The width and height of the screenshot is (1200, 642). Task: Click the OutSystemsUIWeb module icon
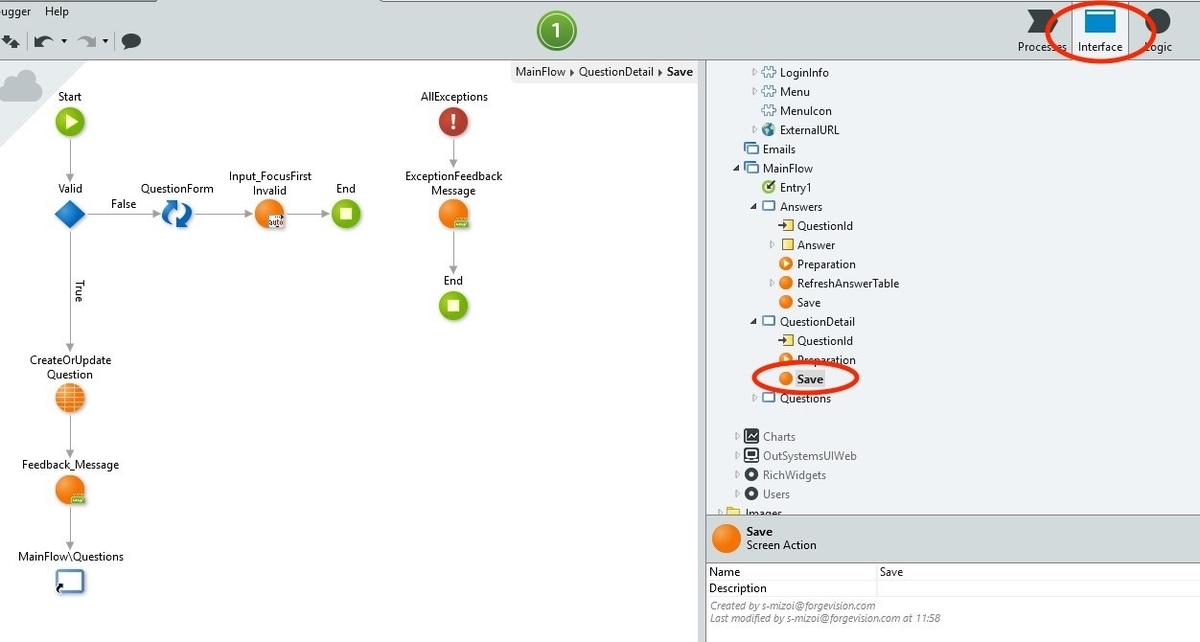[751, 456]
